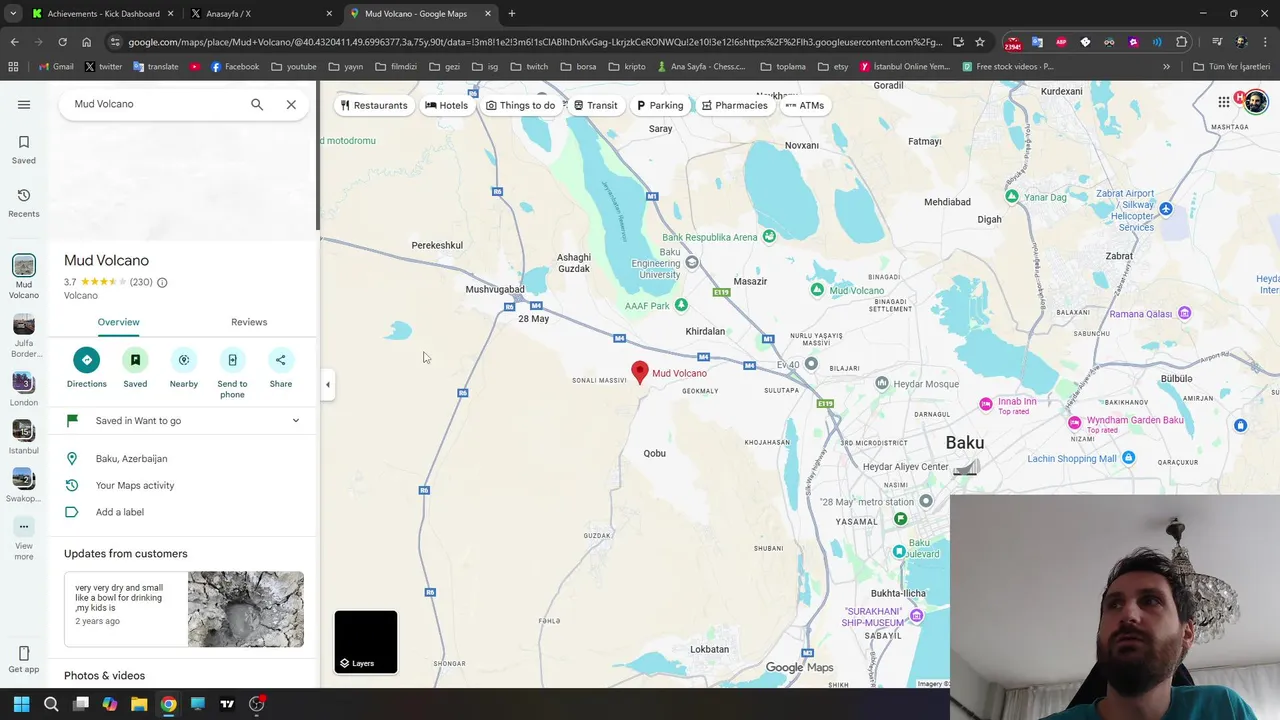
Task: Open customer update photo of mud
Action: tap(246, 609)
